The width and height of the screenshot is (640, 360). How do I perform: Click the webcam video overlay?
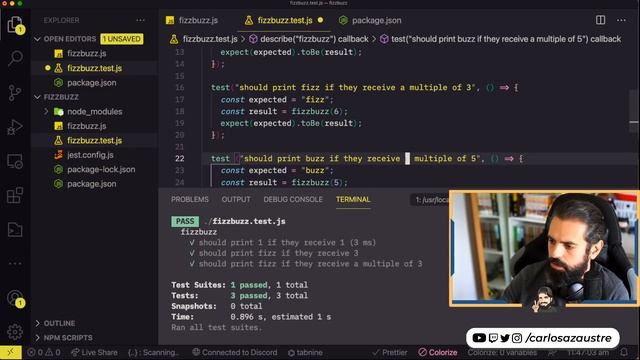[544, 249]
